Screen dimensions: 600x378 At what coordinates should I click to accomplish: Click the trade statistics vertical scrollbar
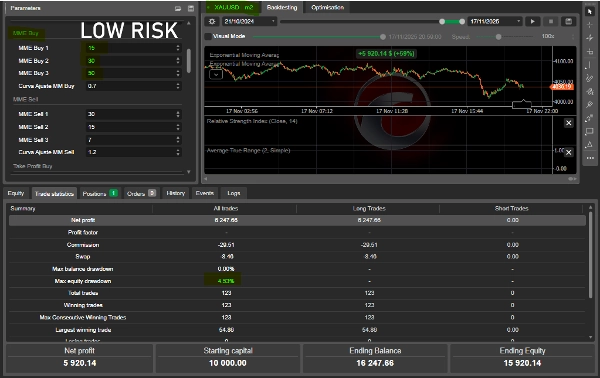[x=590, y=254]
